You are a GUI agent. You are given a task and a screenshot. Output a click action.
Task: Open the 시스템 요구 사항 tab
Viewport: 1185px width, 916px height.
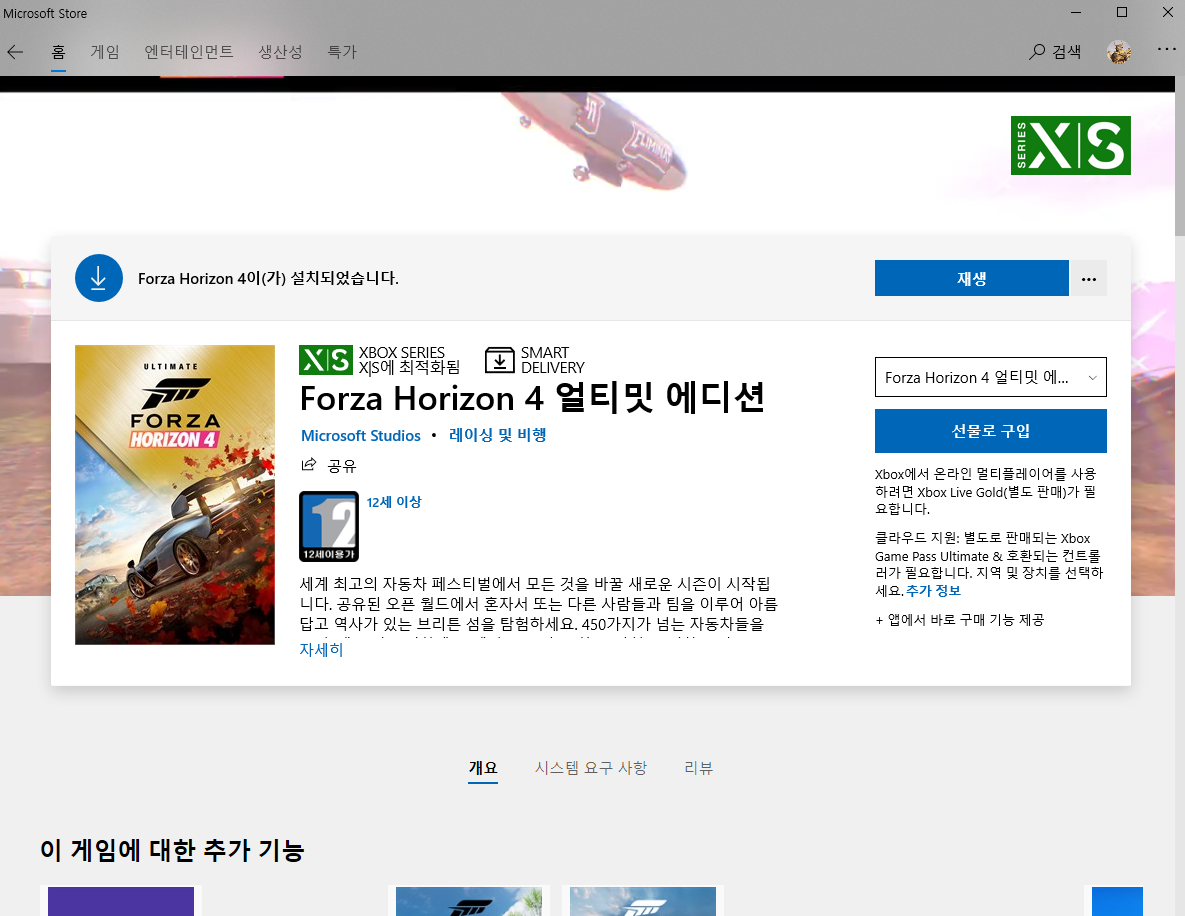pos(591,768)
